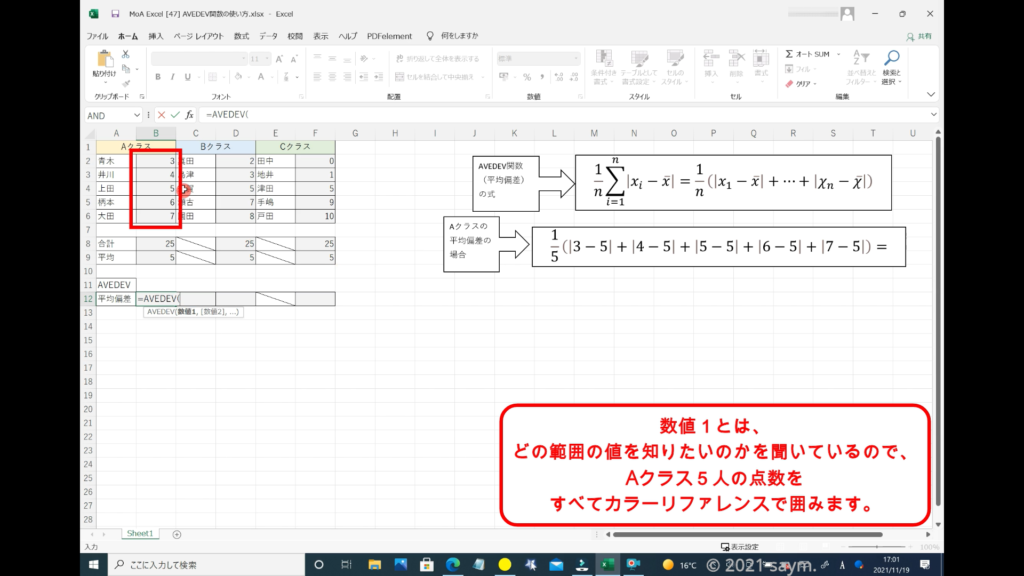The width and height of the screenshot is (1024, 576).
Task: Click the Paste clipboard icon
Action: click(104, 59)
